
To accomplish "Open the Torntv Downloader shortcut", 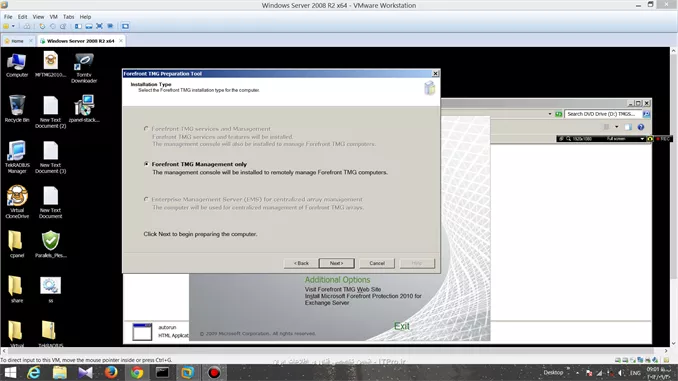I will tap(84, 68).
